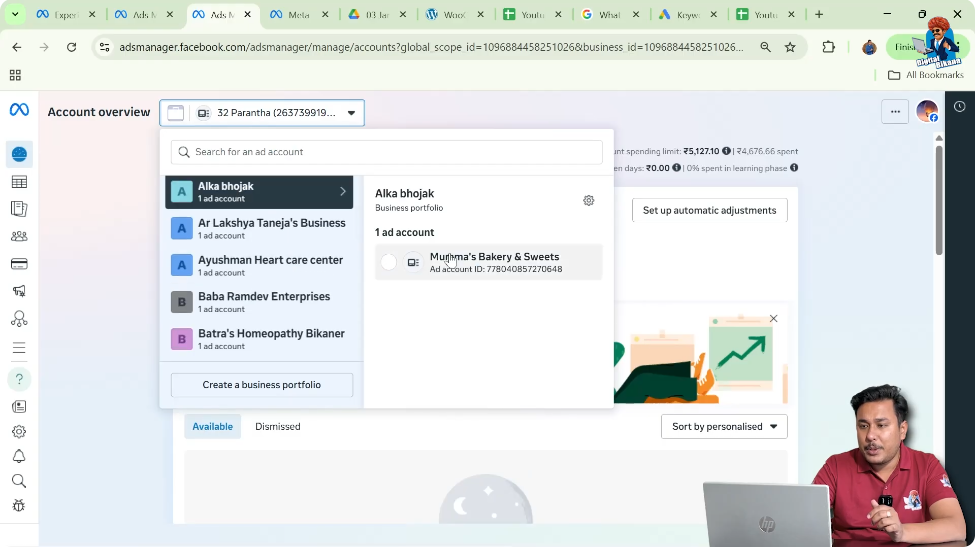Open the profile avatar menu
The width and height of the screenshot is (977, 550).
(x=927, y=111)
